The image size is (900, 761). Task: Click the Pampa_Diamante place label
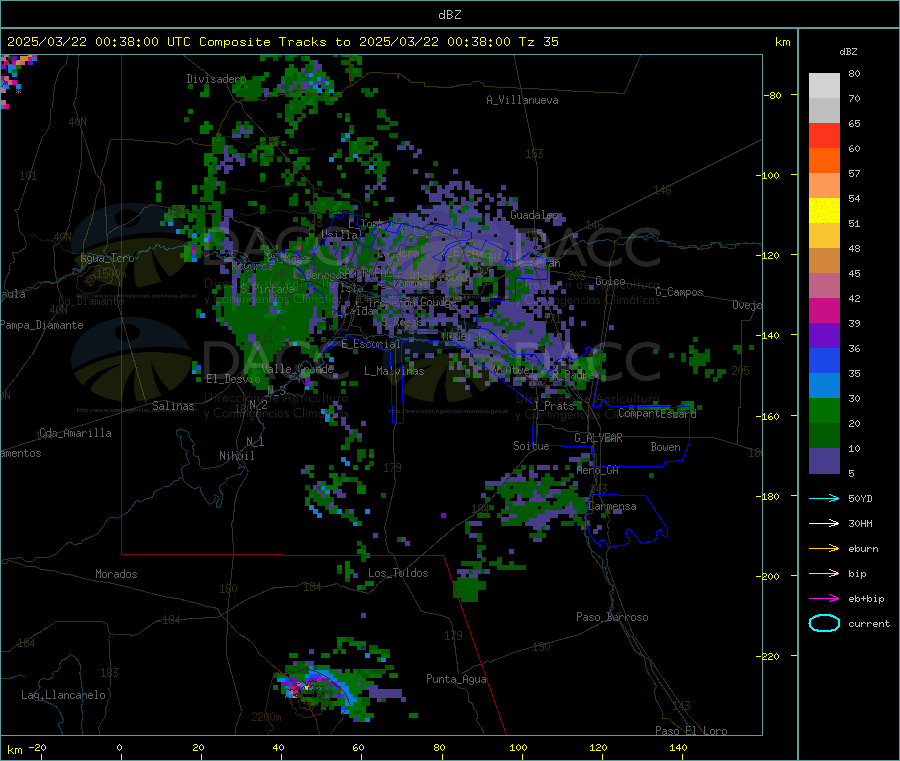pos(42,325)
